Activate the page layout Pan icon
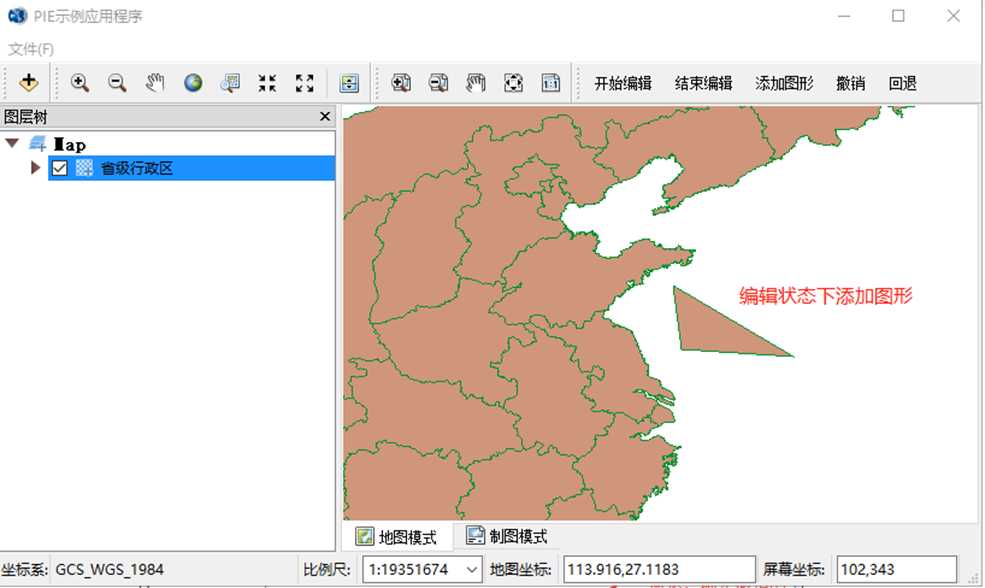 (476, 82)
